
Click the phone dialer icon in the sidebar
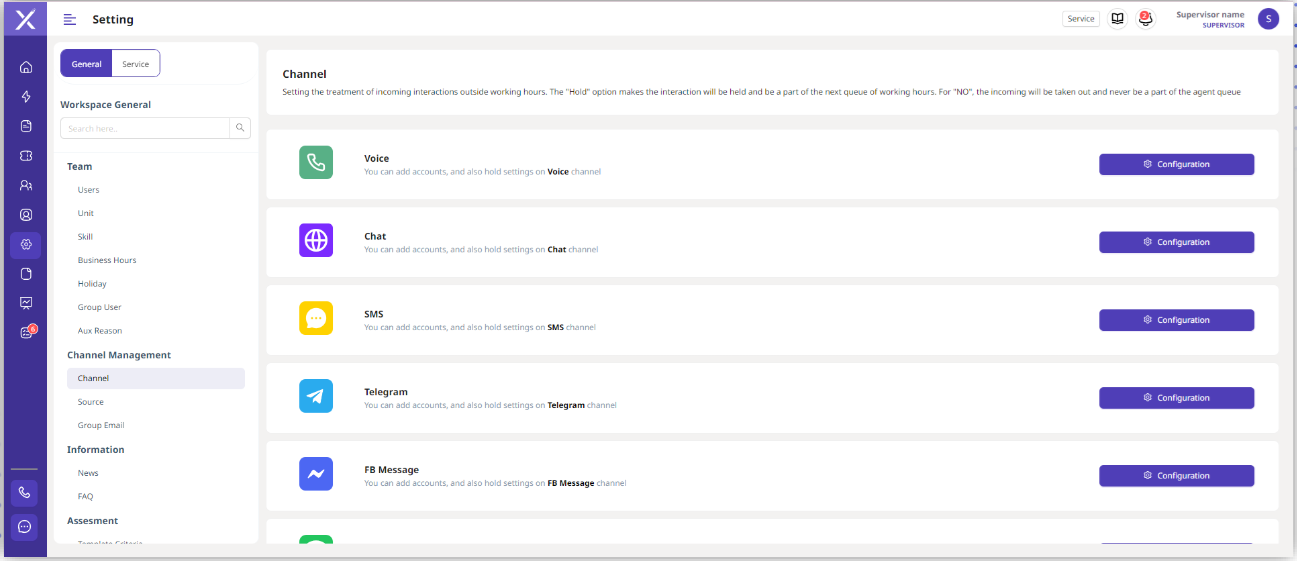click(25, 493)
